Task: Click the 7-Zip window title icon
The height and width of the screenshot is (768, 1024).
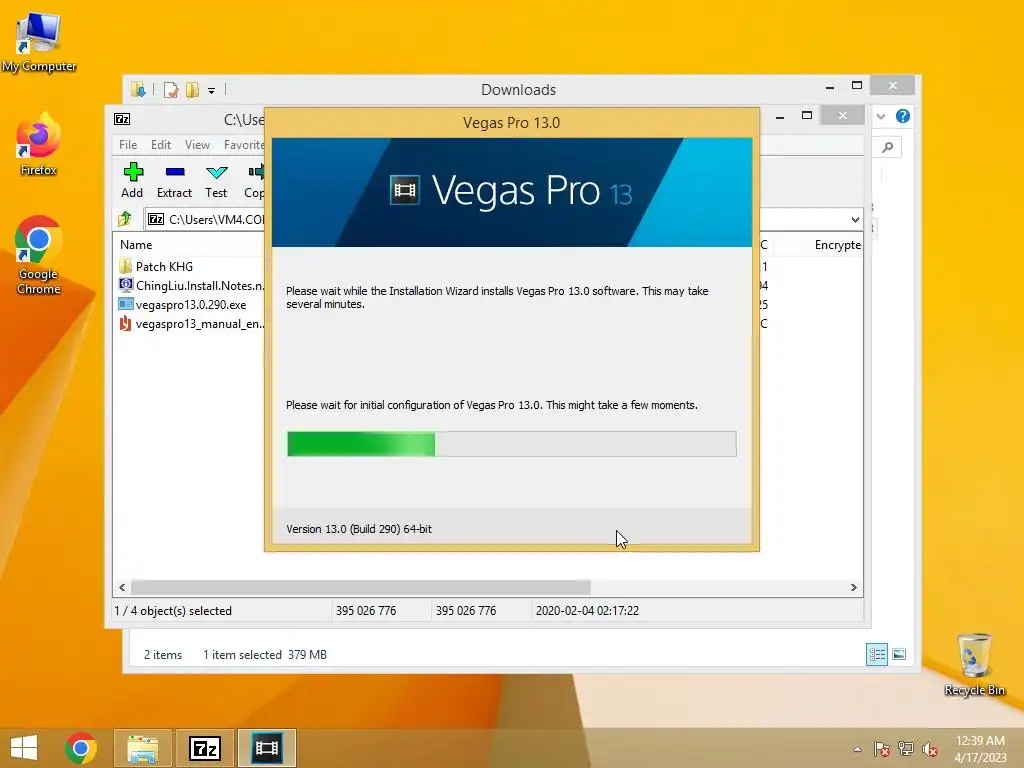Action: [x=122, y=119]
